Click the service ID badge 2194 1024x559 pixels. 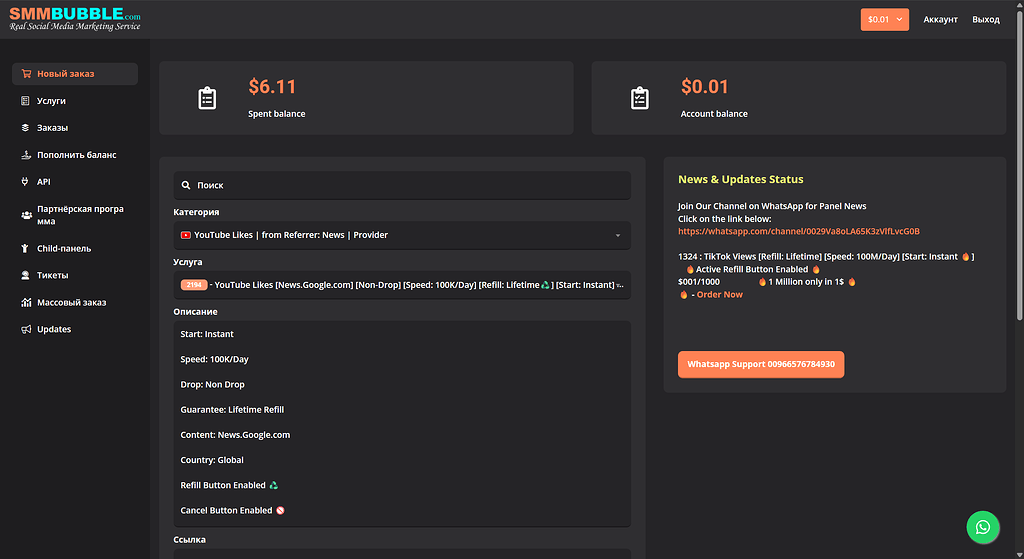(x=194, y=285)
